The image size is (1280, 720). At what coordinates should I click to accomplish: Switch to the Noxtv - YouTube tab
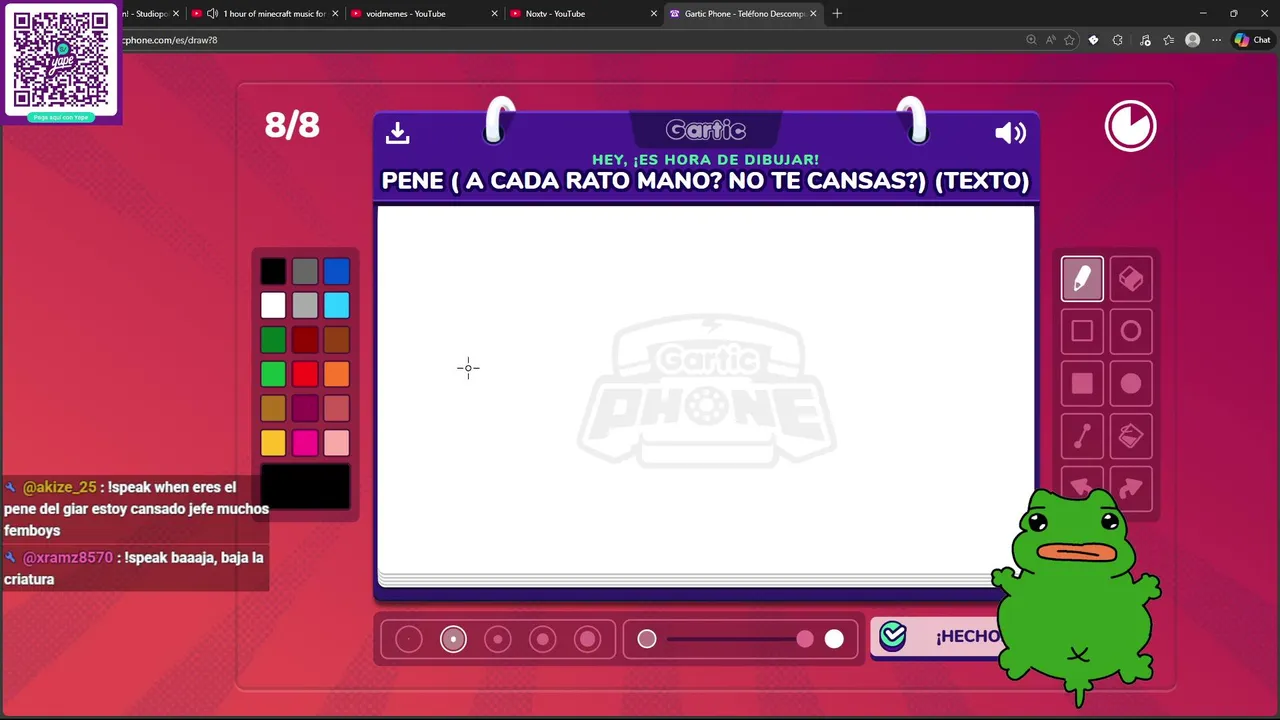click(583, 14)
